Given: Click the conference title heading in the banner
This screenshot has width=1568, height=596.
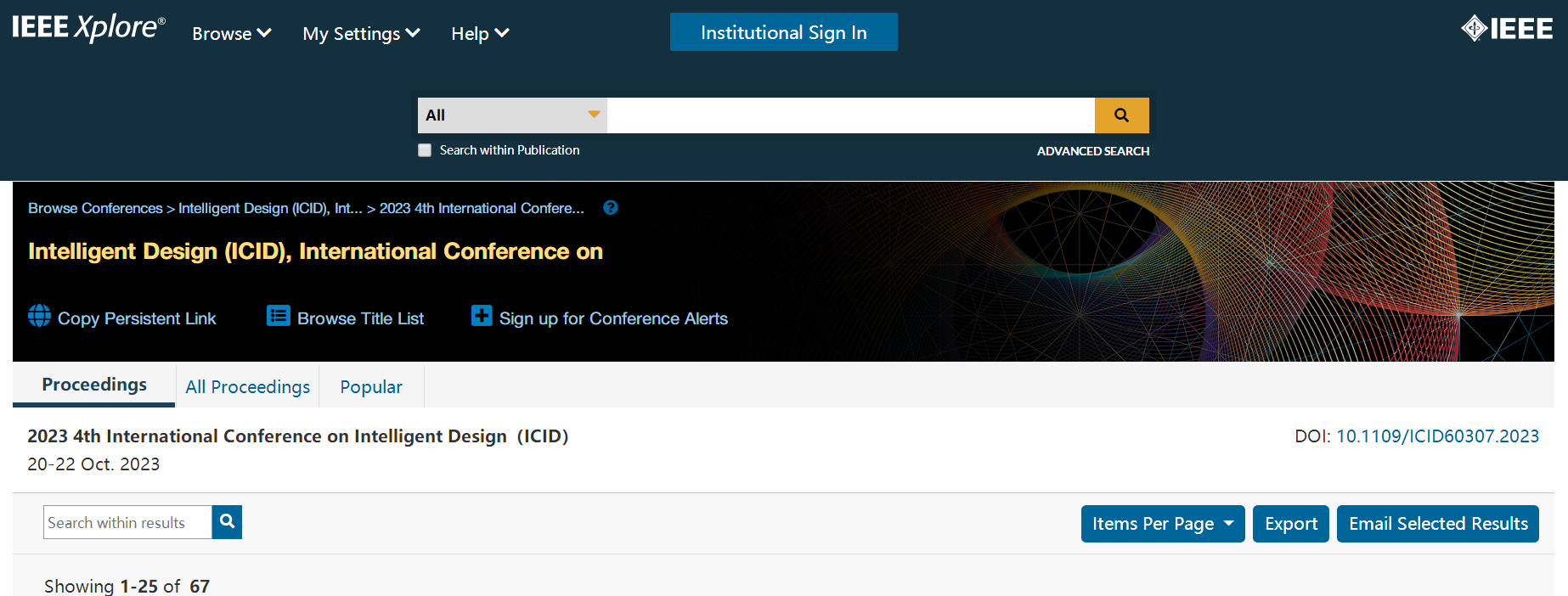Looking at the screenshot, I should (315, 251).
